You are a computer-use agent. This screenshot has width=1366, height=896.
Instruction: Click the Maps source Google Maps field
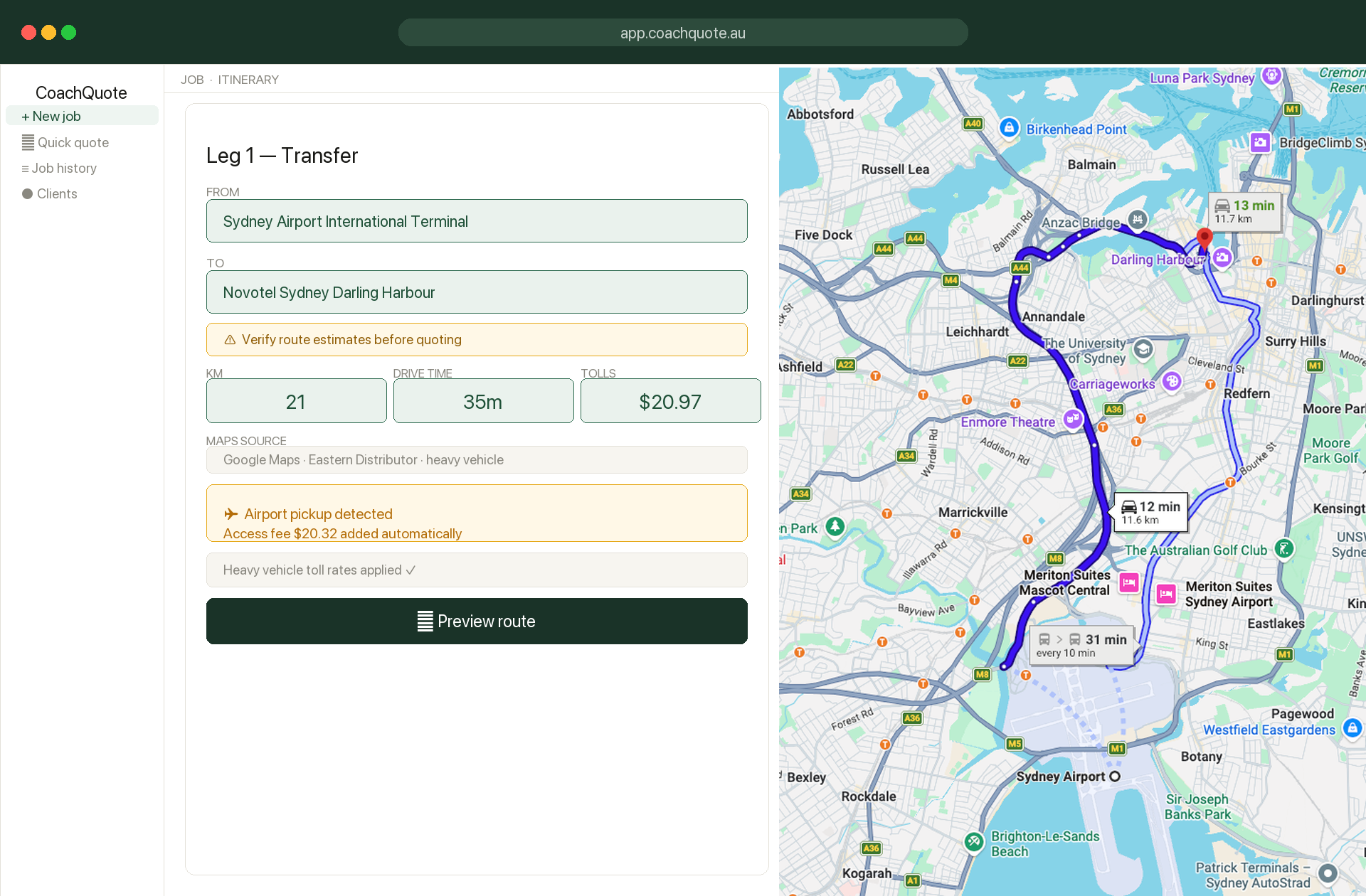pos(477,460)
